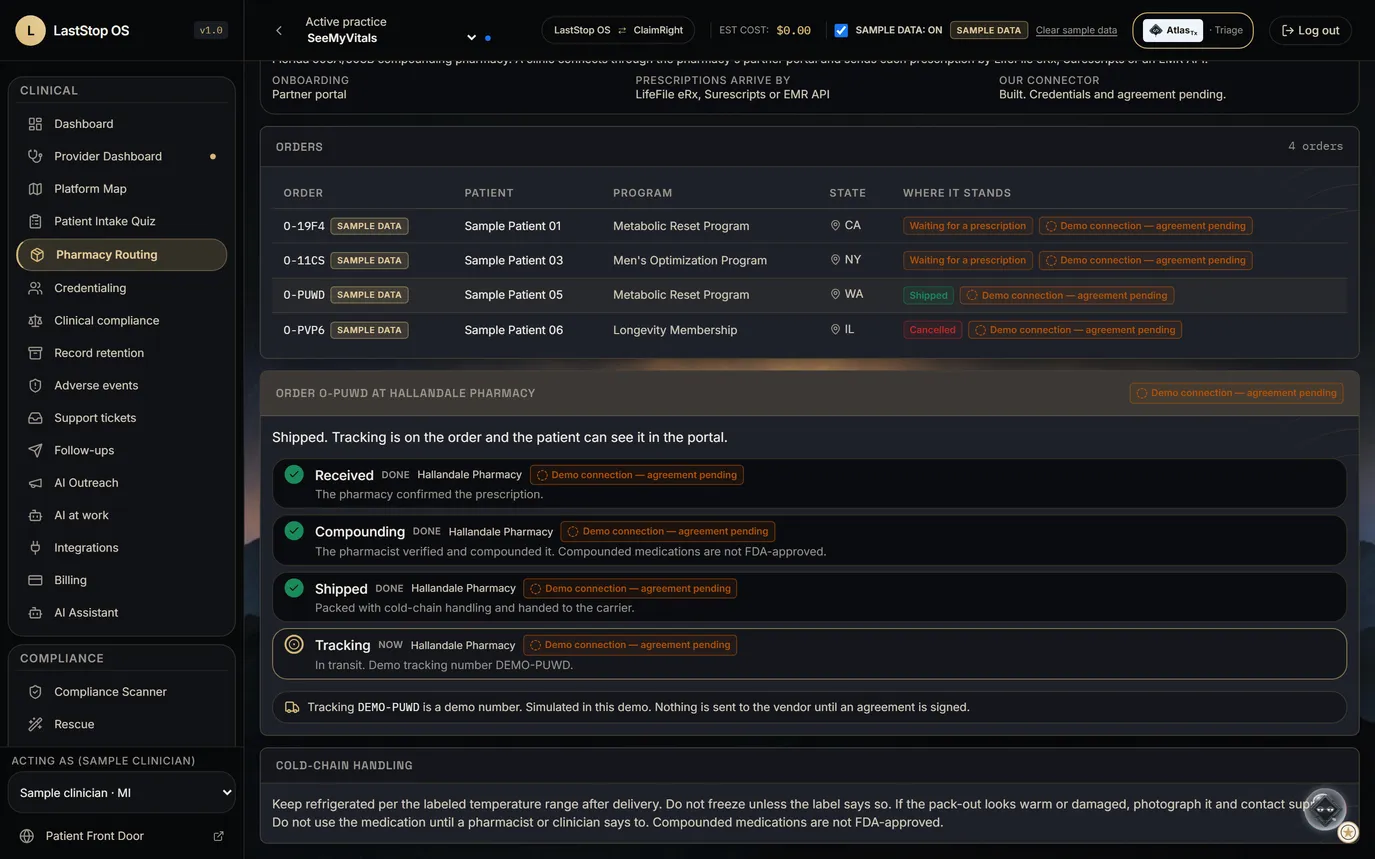This screenshot has width=1375, height=859.
Task: Click the AI at work icon
Action: 35,515
